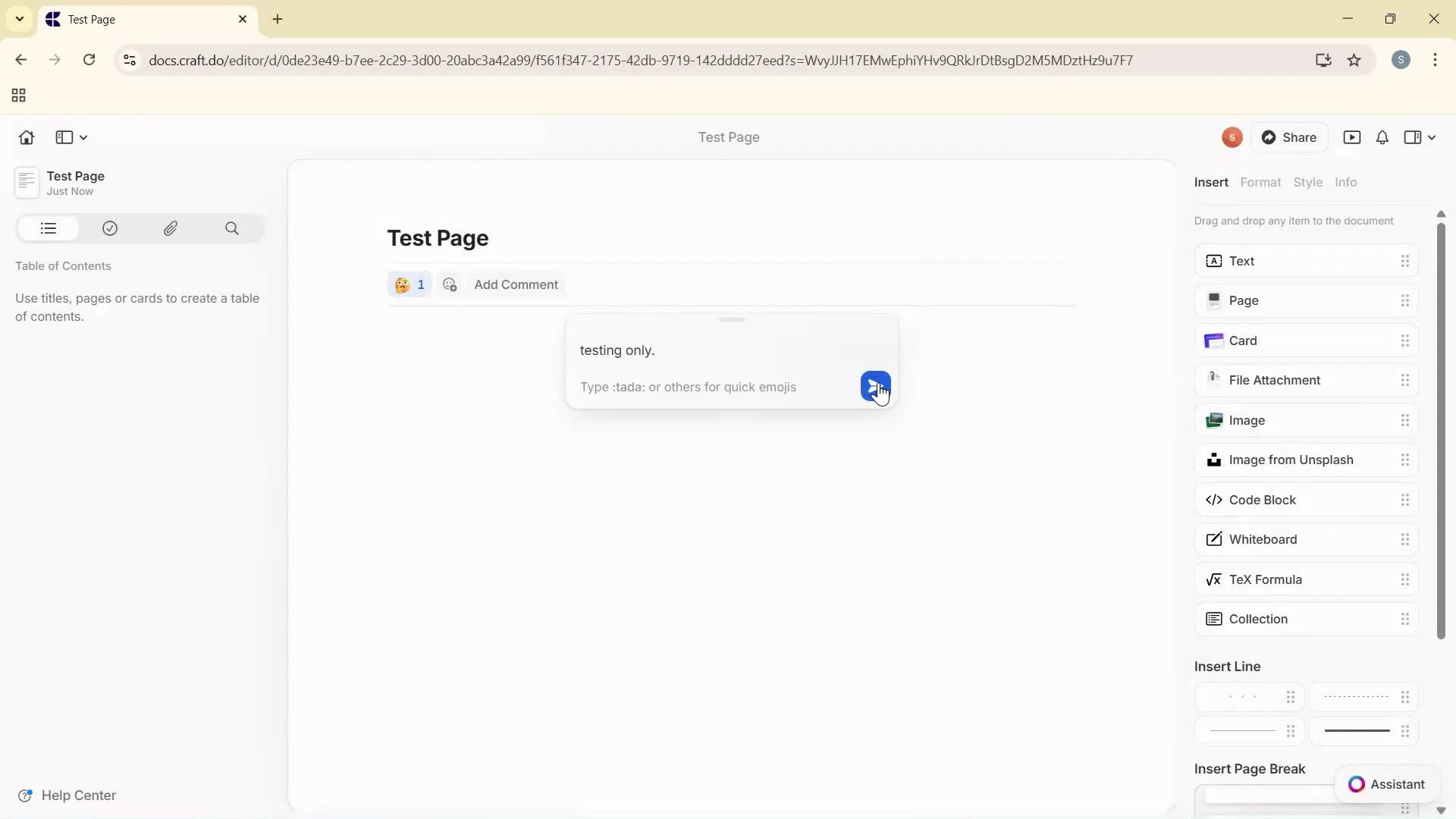The width and height of the screenshot is (1456, 819).
Task: Switch to the Style tab
Action: pos(1309,182)
